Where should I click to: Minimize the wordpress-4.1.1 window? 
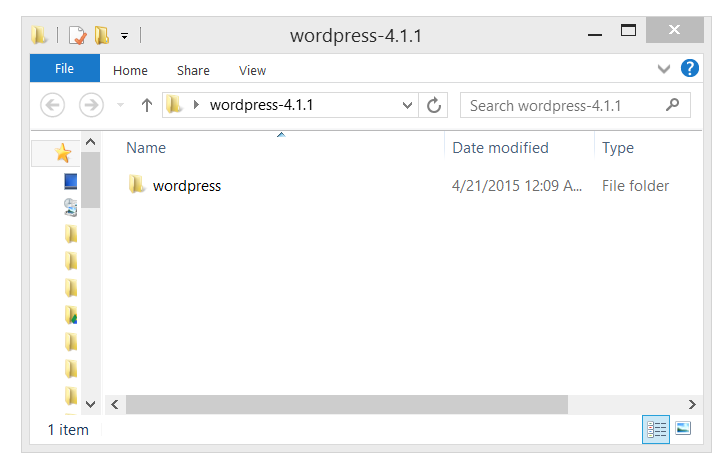pyautogui.click(x=595, y=35)
